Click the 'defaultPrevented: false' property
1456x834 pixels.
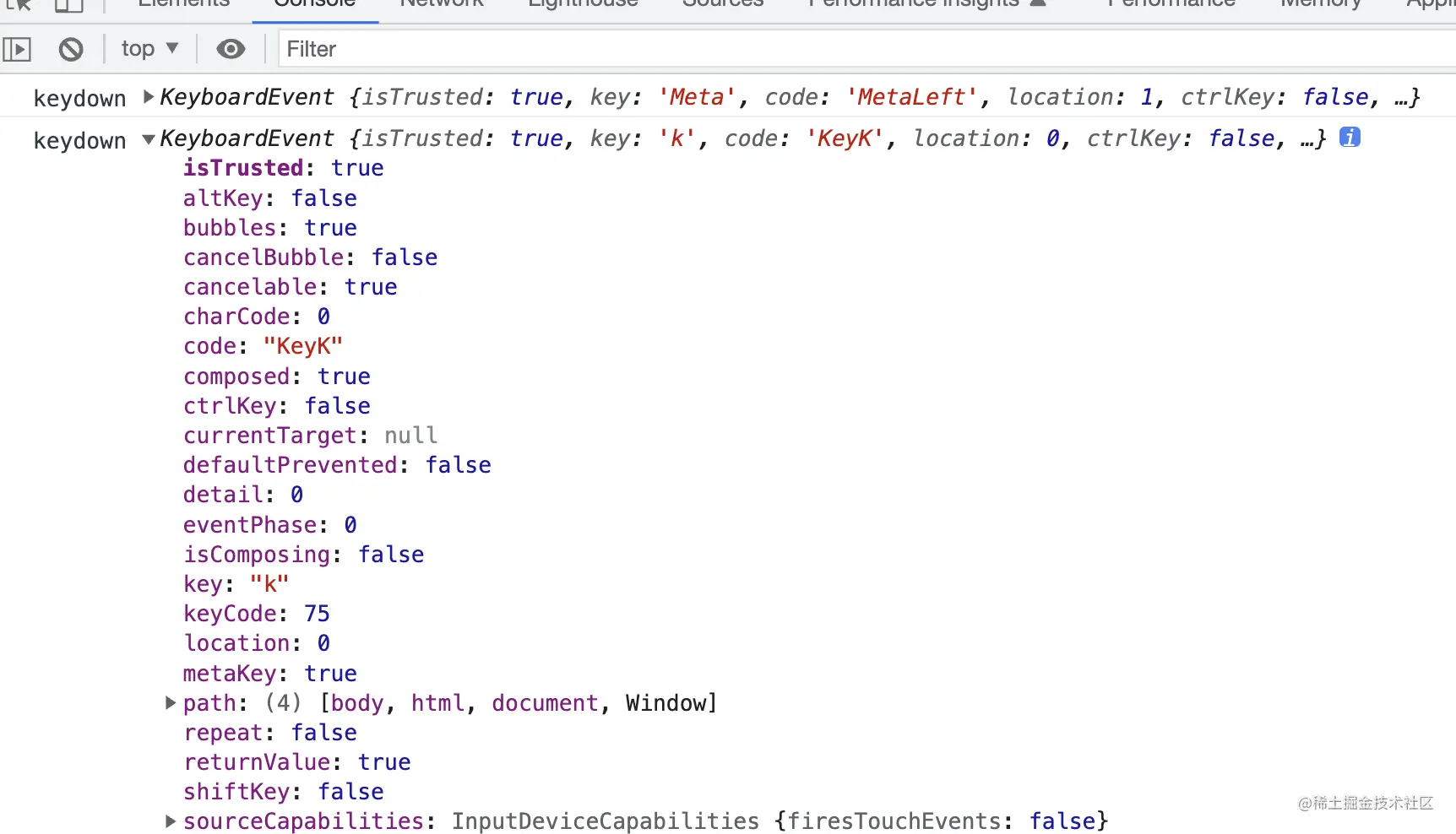tap(338, 465)
